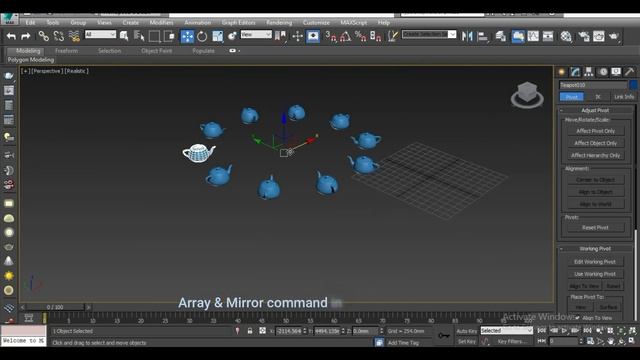This screenshot has width=640, height=360.
Task: Open the Material Editor icon
Action: click(566, 36)
